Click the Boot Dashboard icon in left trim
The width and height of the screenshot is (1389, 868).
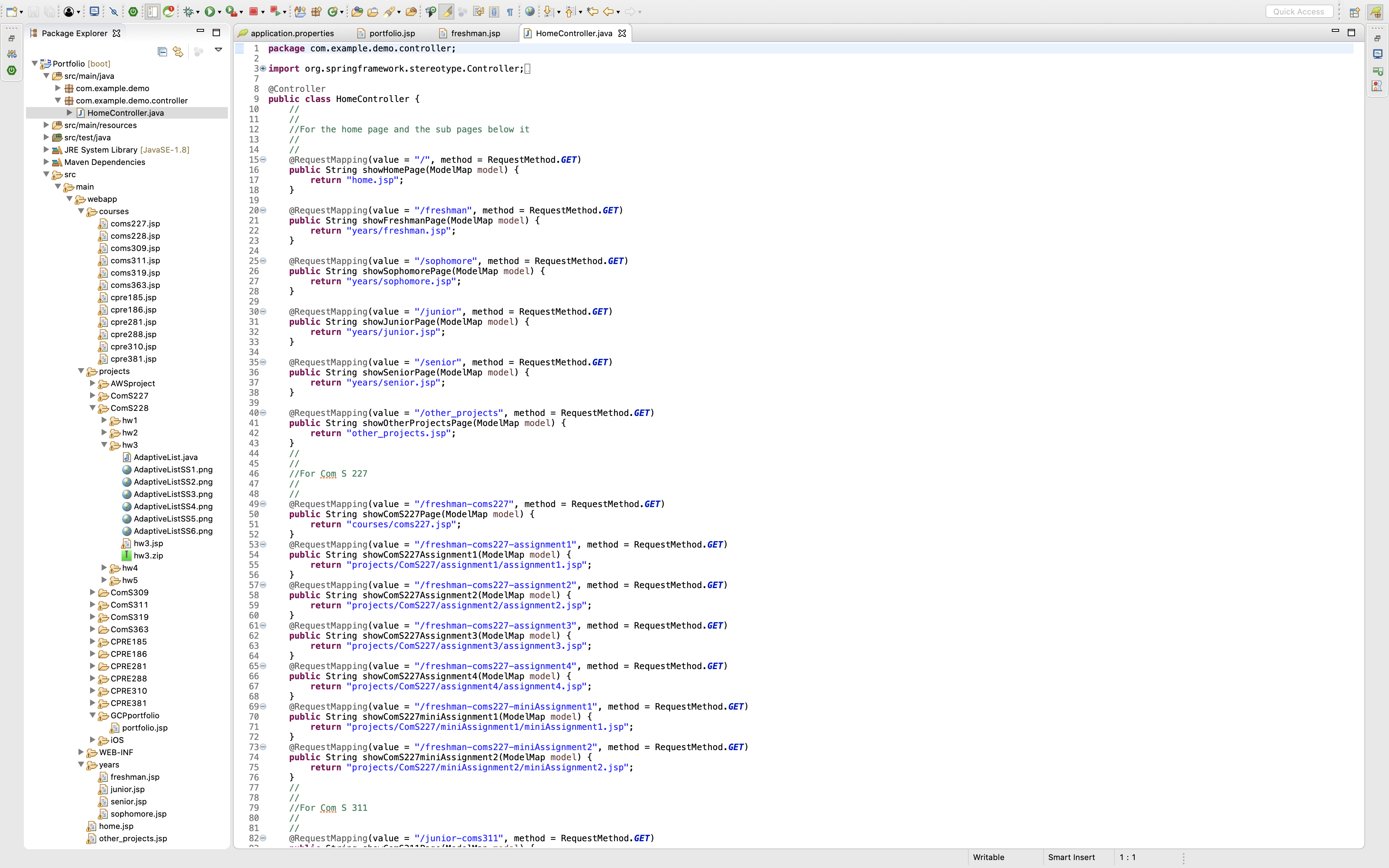point(12,70)
